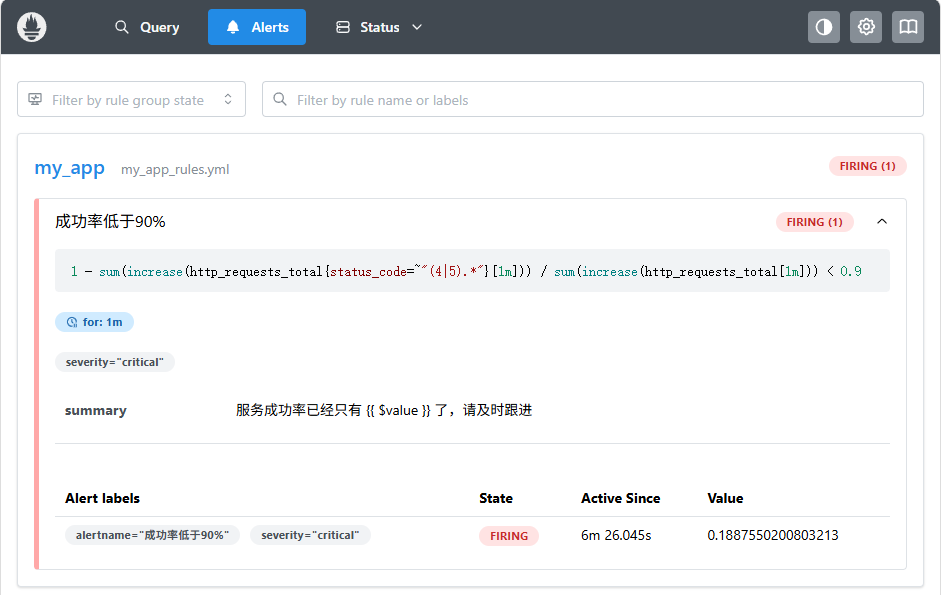Click the Prometheus flame logo

click(32, 27)
